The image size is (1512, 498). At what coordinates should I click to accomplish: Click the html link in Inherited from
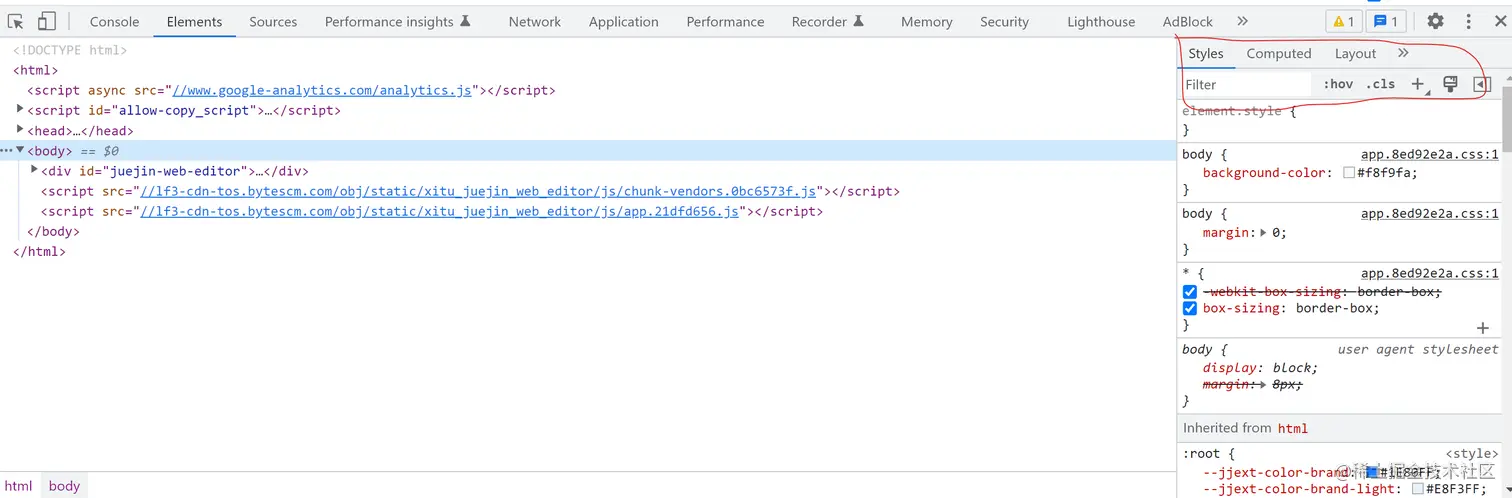pyautogui.click(x=1293, y=428)
